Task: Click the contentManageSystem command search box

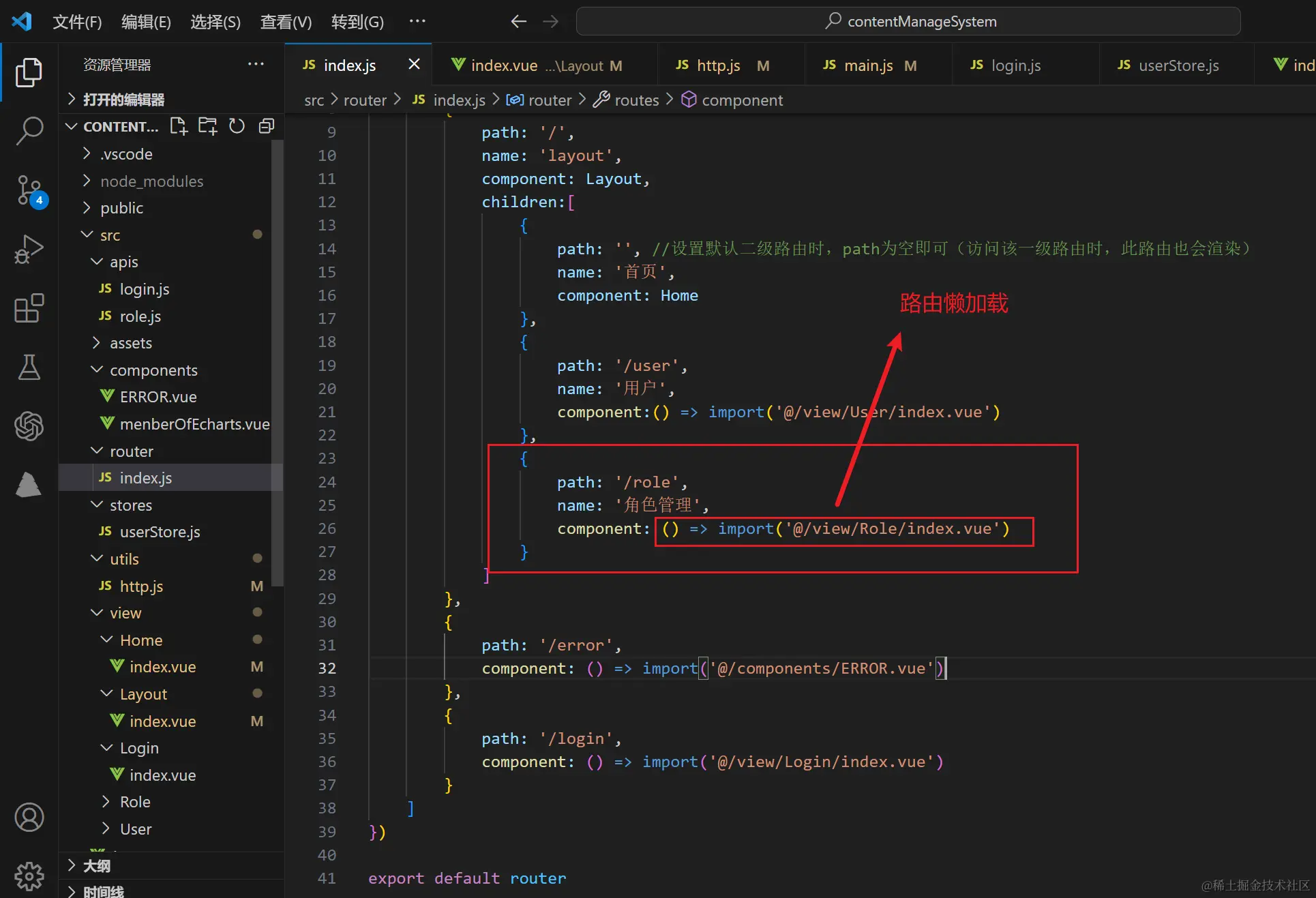Action: [908, 21]
